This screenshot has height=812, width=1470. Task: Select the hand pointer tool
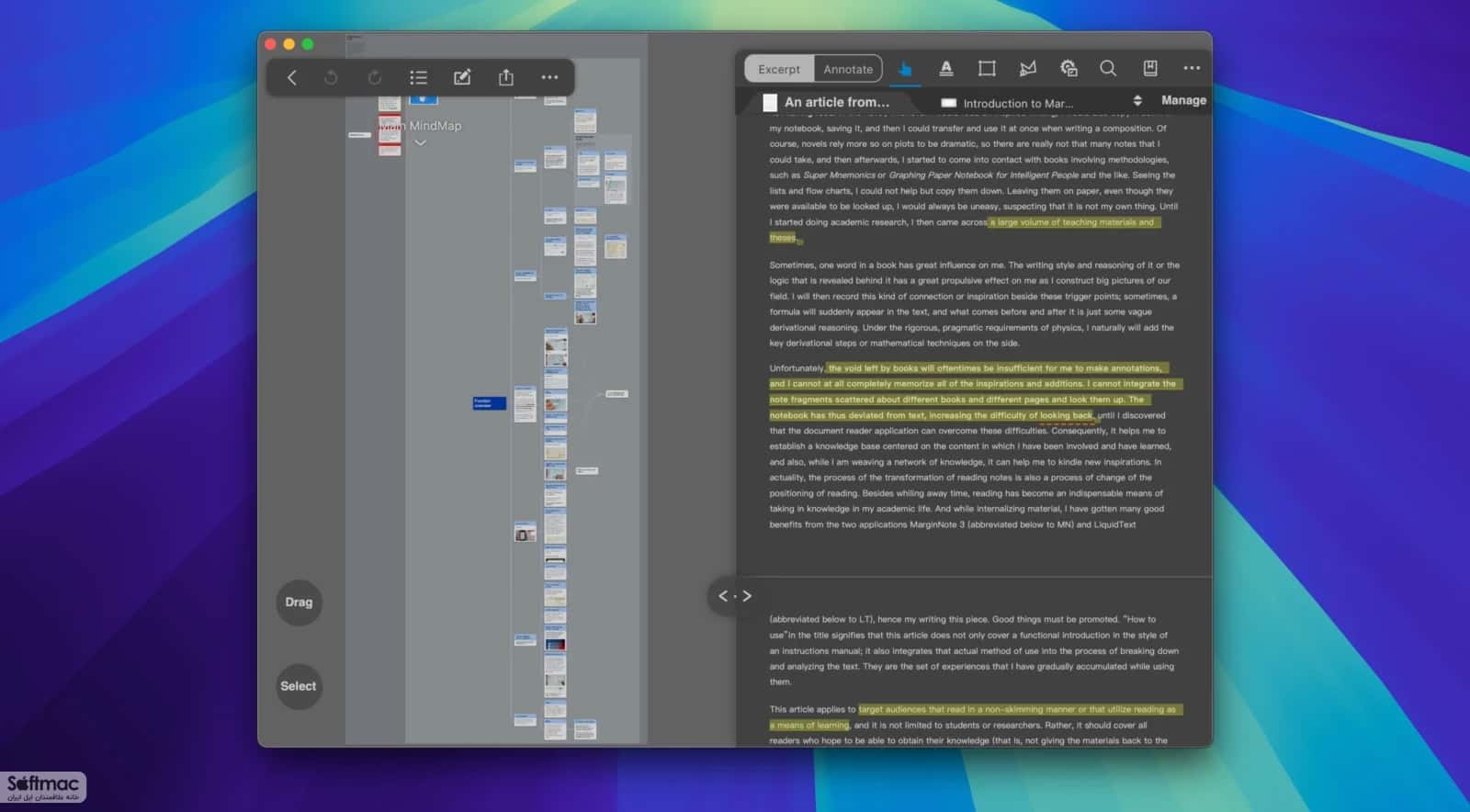click(905, 69)
